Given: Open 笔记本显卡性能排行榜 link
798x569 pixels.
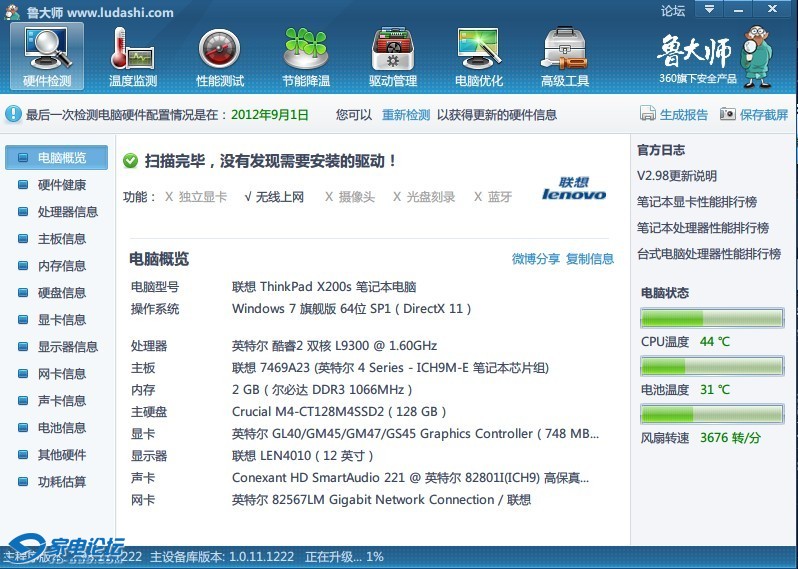Looking at the screenshot, I should (697, 202).
